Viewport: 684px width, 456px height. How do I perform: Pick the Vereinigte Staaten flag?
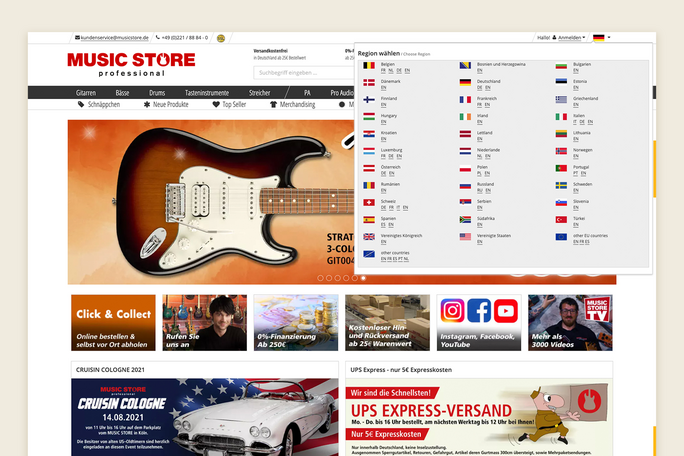point(465,237)
